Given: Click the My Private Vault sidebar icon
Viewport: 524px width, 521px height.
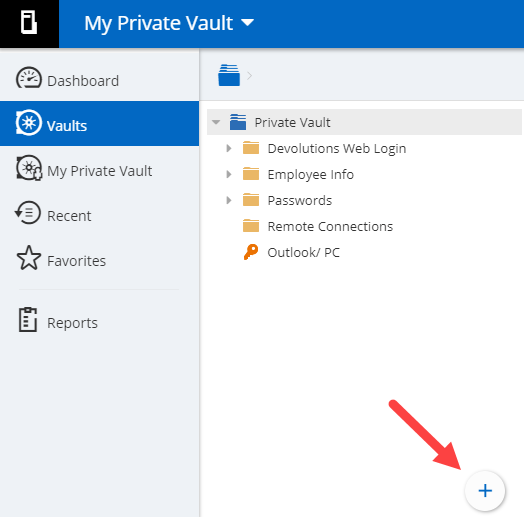Looking at the screenshot, I should 29,168.
